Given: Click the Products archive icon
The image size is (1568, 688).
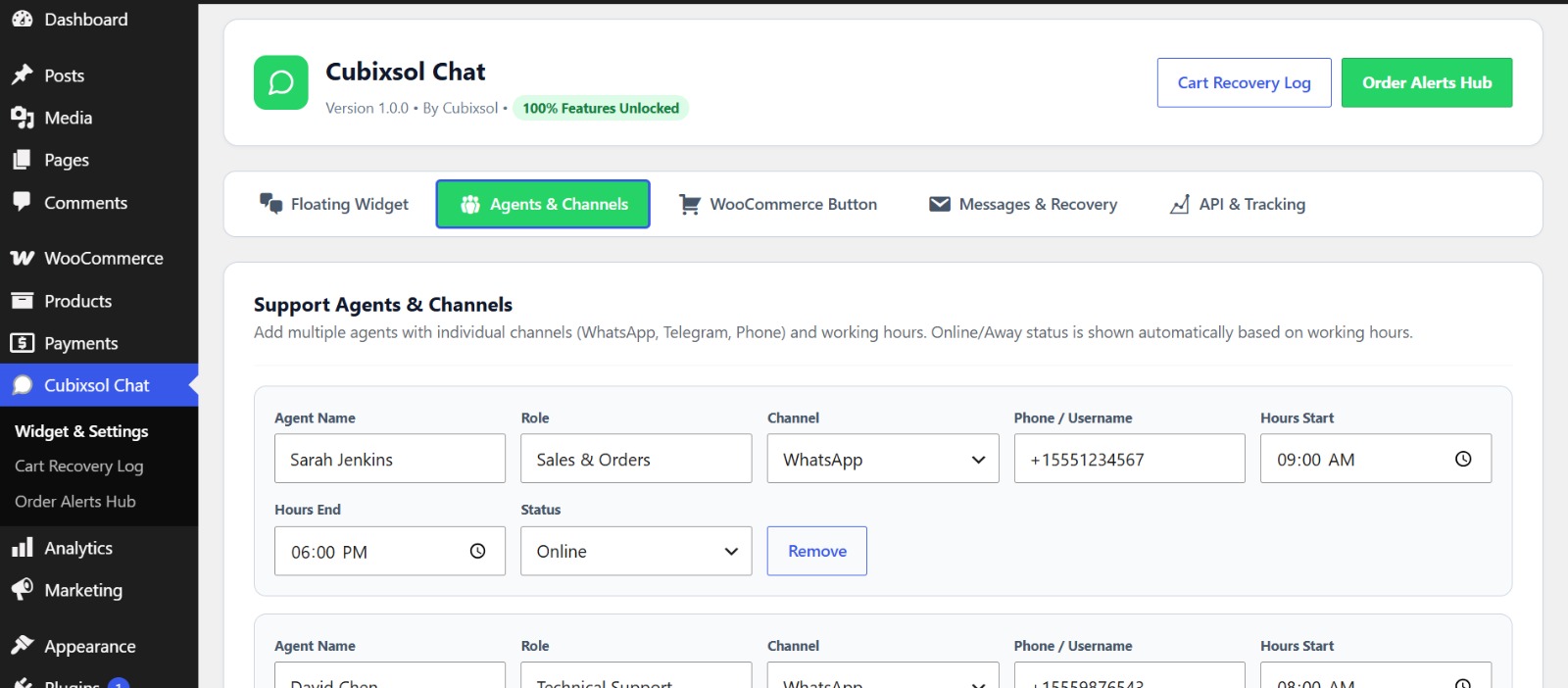Looking at the screenshot, I should (x=22, y=301).
